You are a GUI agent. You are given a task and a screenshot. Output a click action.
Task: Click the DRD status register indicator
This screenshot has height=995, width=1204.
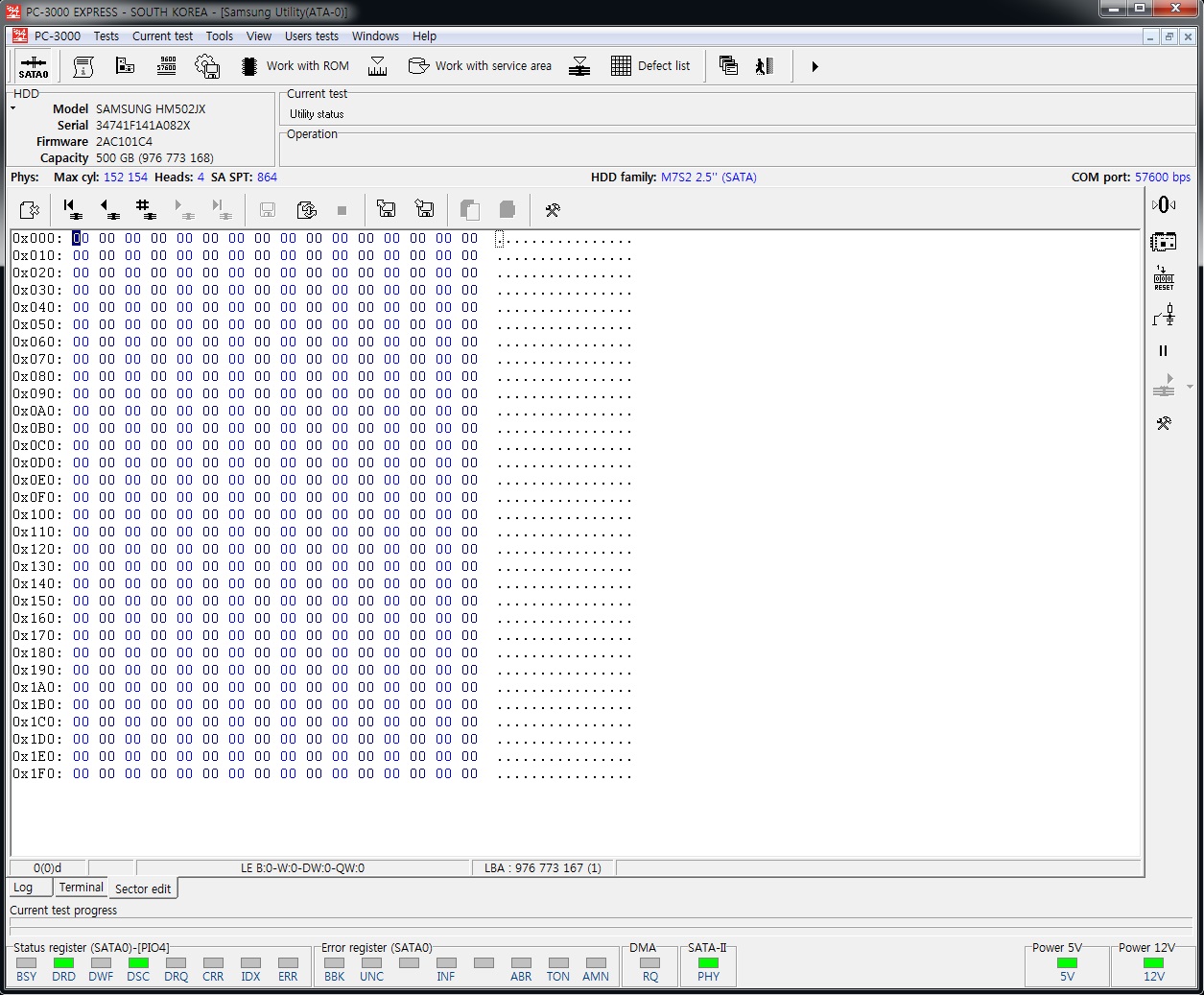tap(63, 963)
